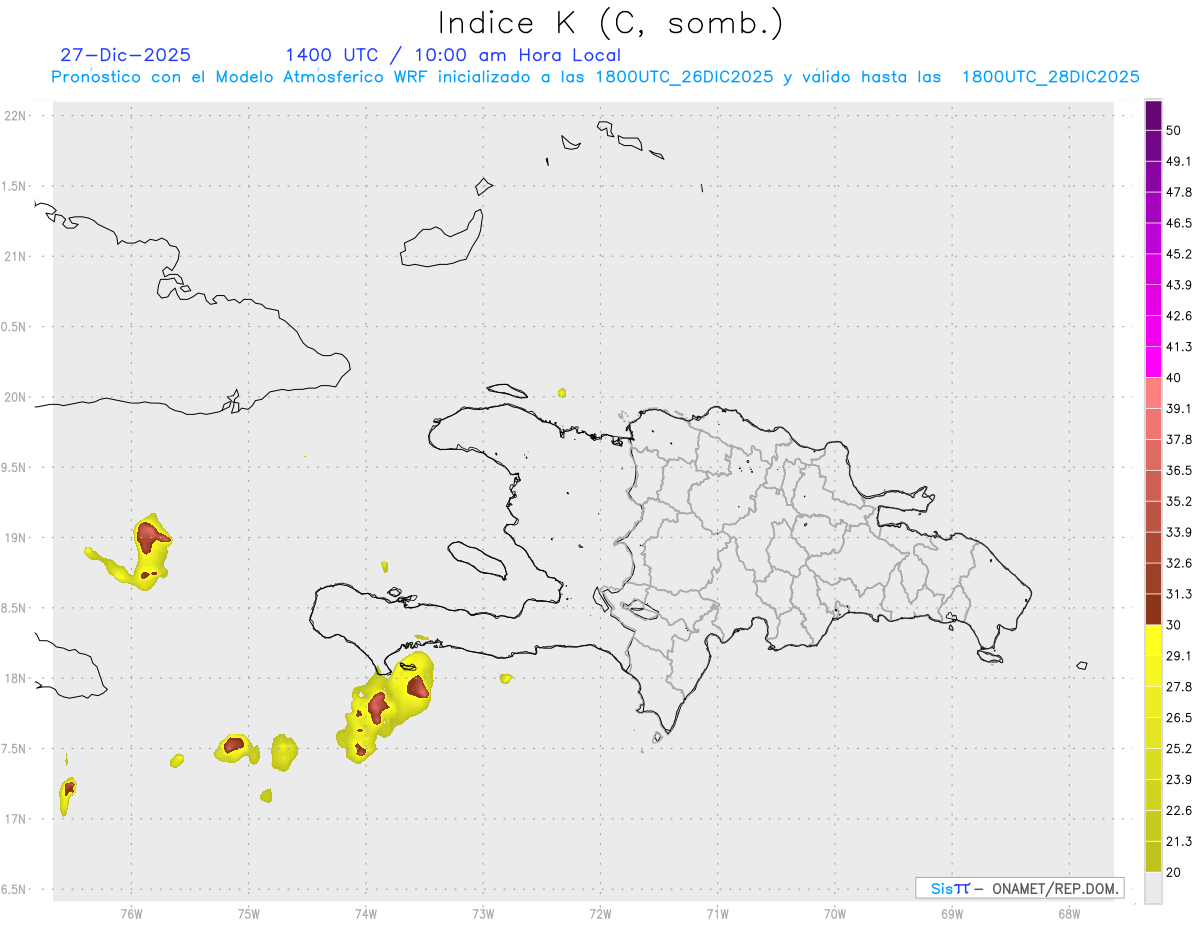Click the colorbar label "26.5"

[x=1179, y=717]
